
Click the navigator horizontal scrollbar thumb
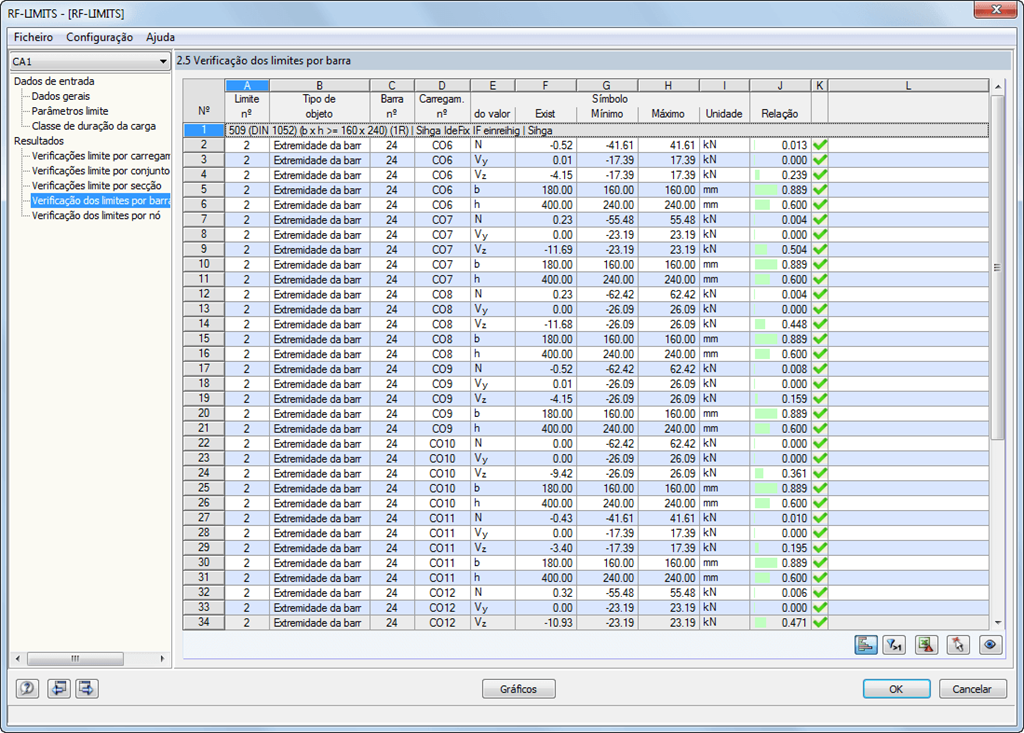75,659
